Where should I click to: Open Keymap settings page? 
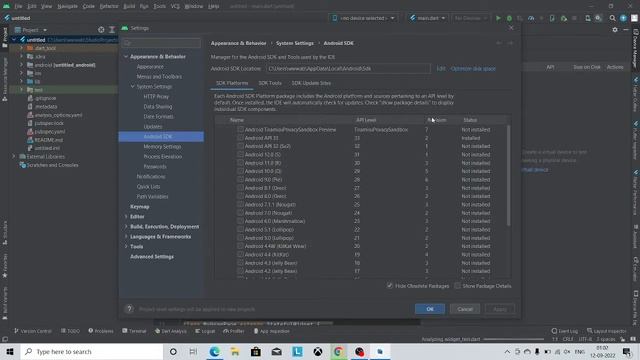139,207
